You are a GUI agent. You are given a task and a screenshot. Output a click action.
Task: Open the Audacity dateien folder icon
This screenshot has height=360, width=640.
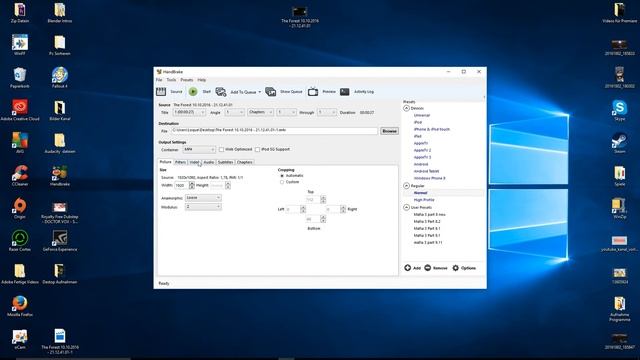click(x=60, y=140)
